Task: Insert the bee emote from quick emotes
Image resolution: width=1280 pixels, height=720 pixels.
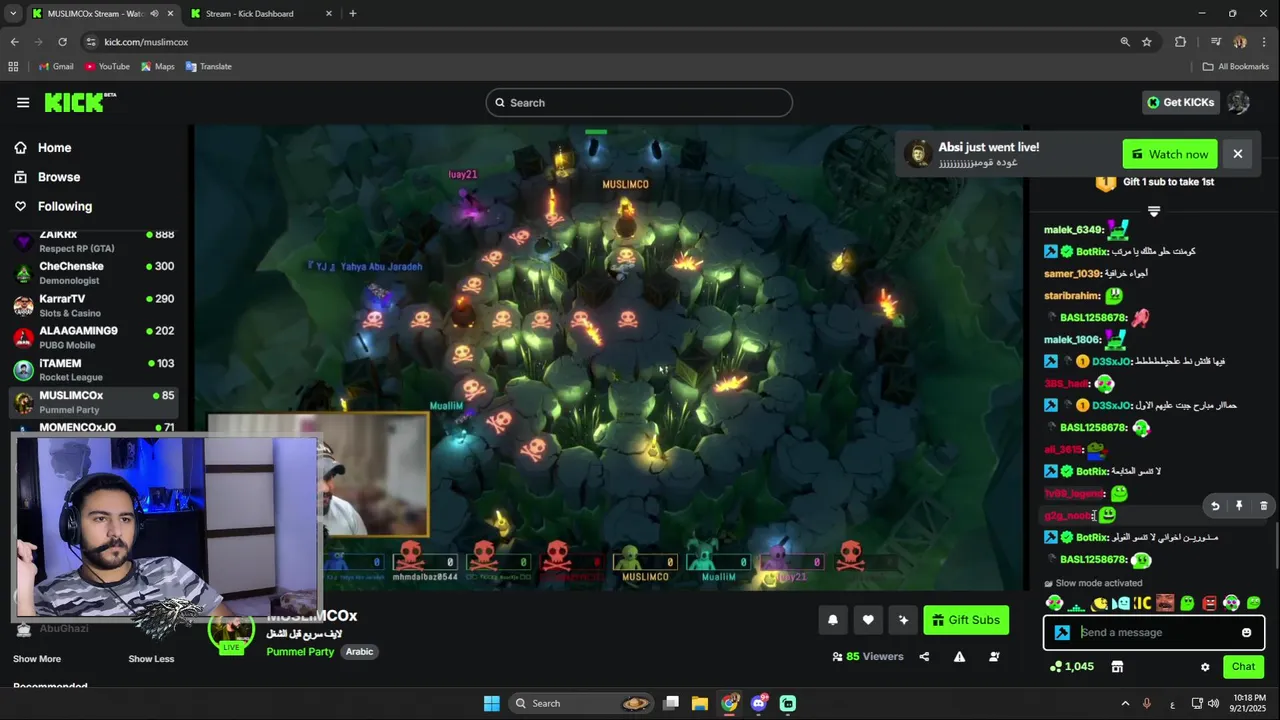Action: [1101, 603]
